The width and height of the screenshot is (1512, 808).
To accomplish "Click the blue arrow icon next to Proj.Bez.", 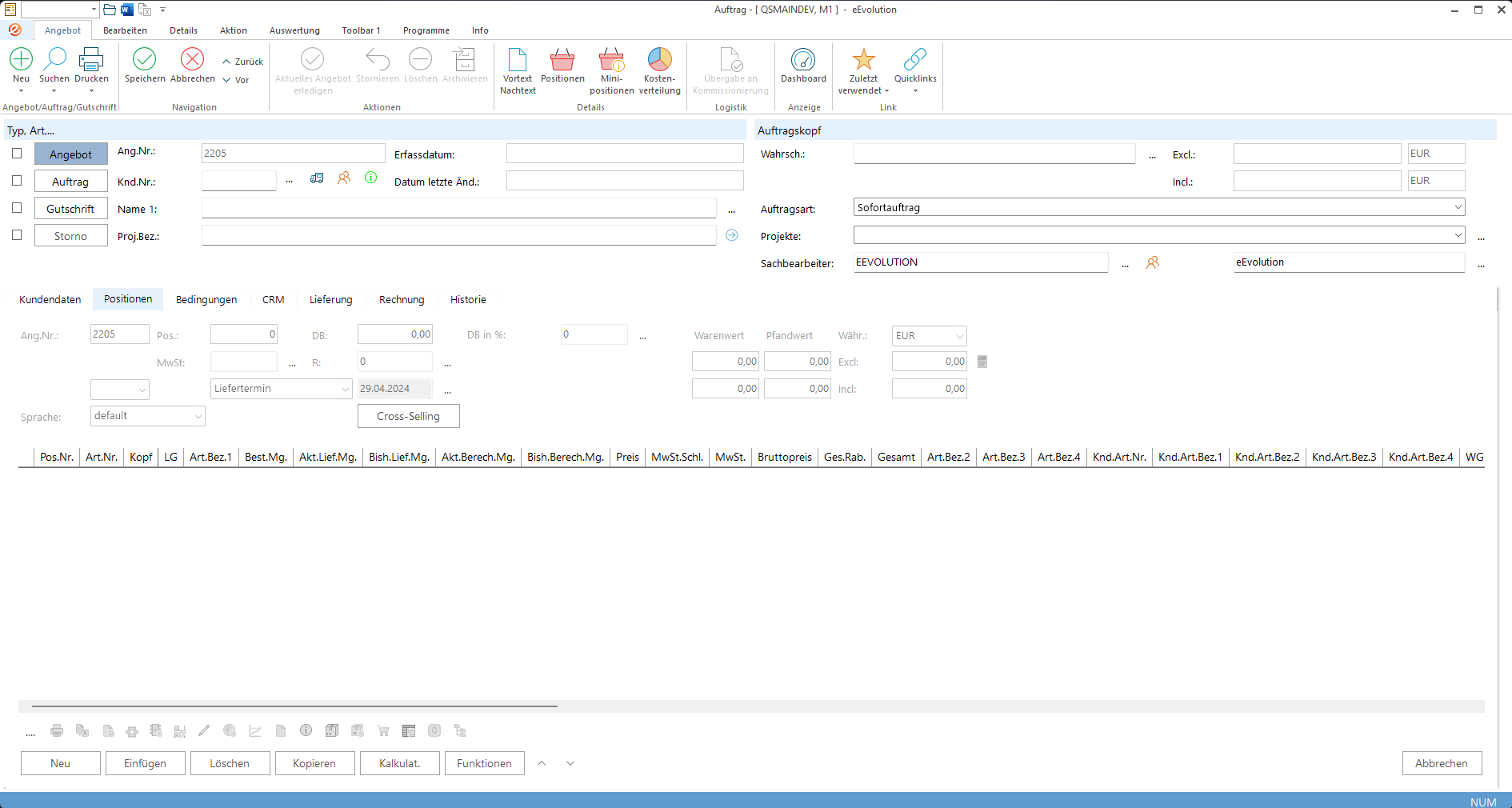I will tap(731, 235).
